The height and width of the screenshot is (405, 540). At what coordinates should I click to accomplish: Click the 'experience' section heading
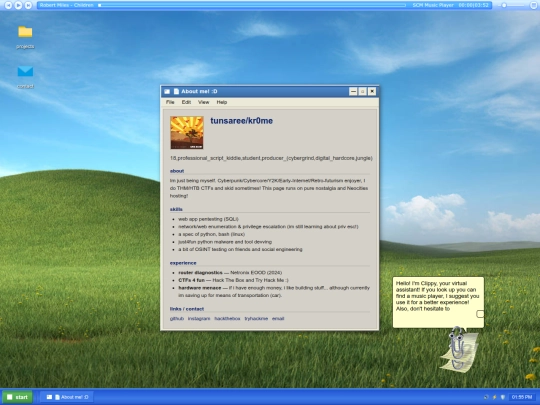click(x=183, y=263)
